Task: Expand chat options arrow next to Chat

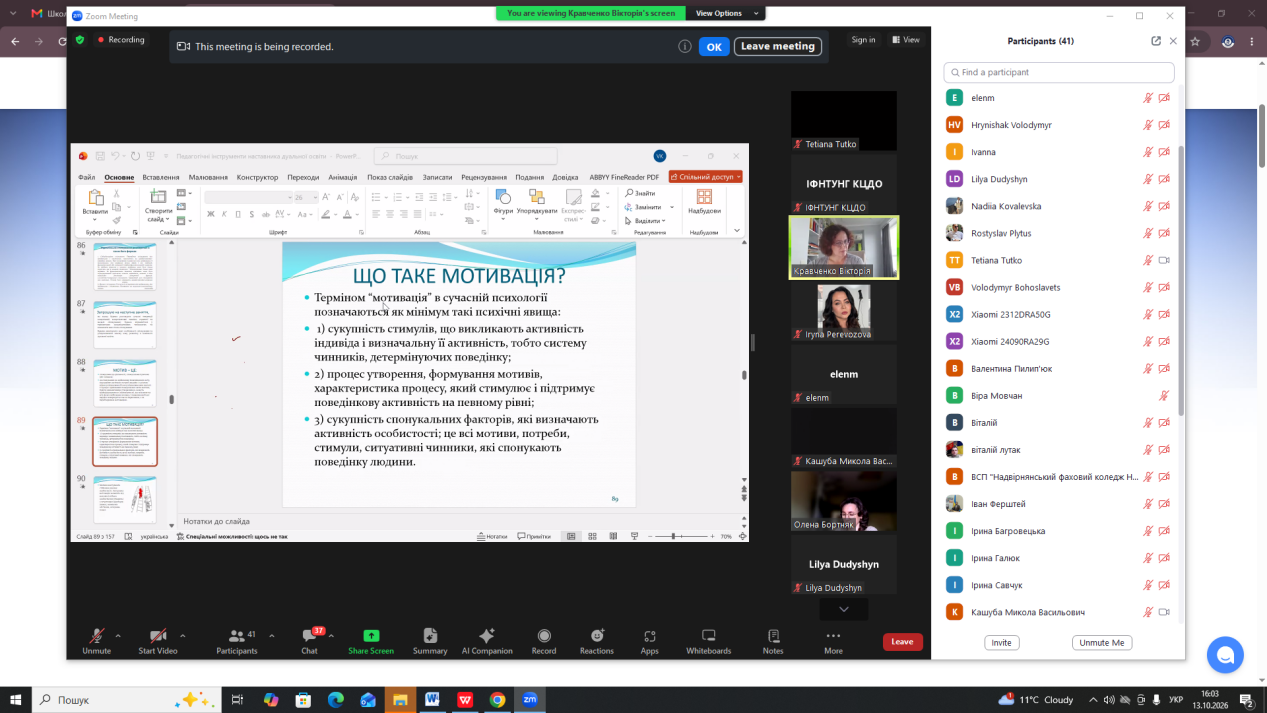Action: [x=331, y=635]
